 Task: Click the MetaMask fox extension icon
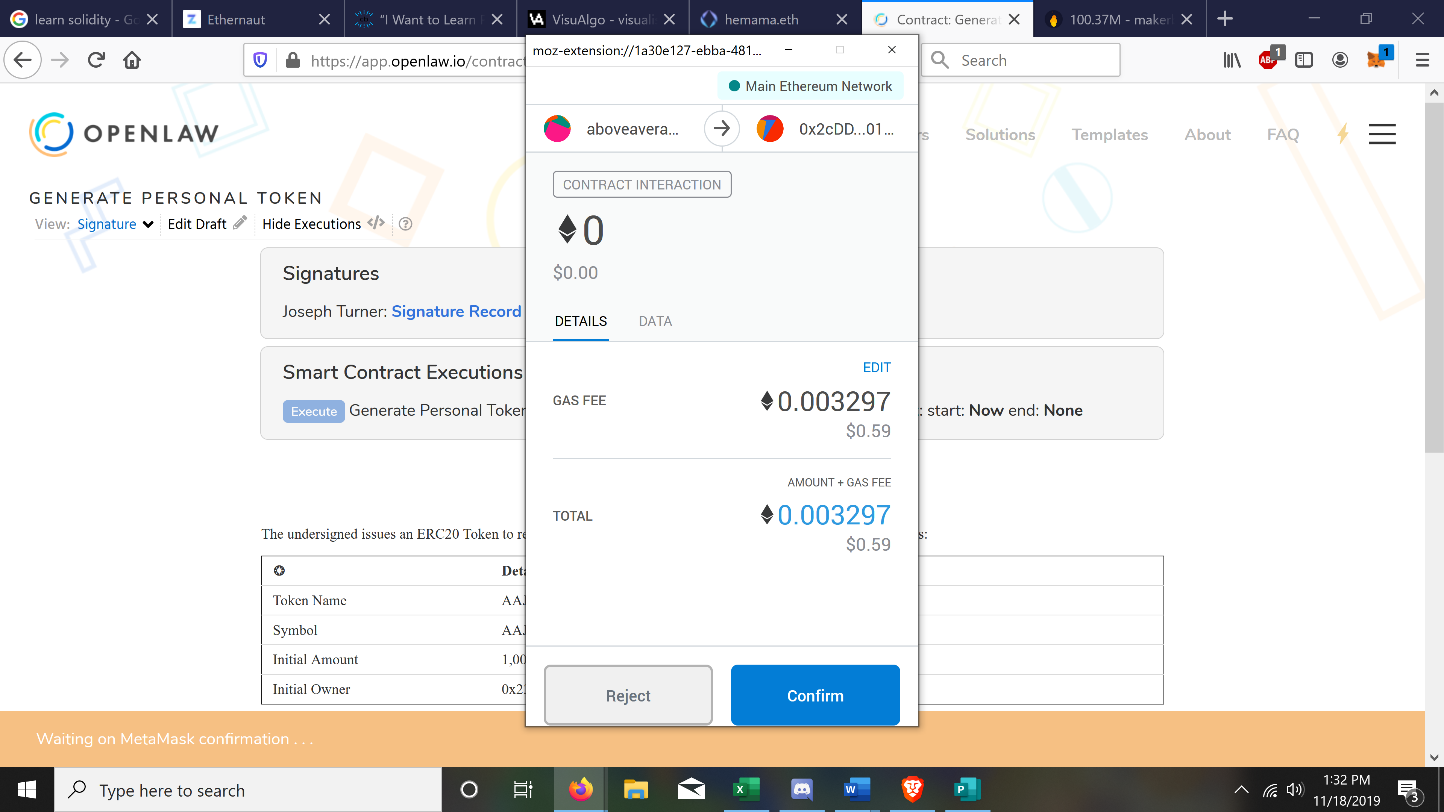1378,60
